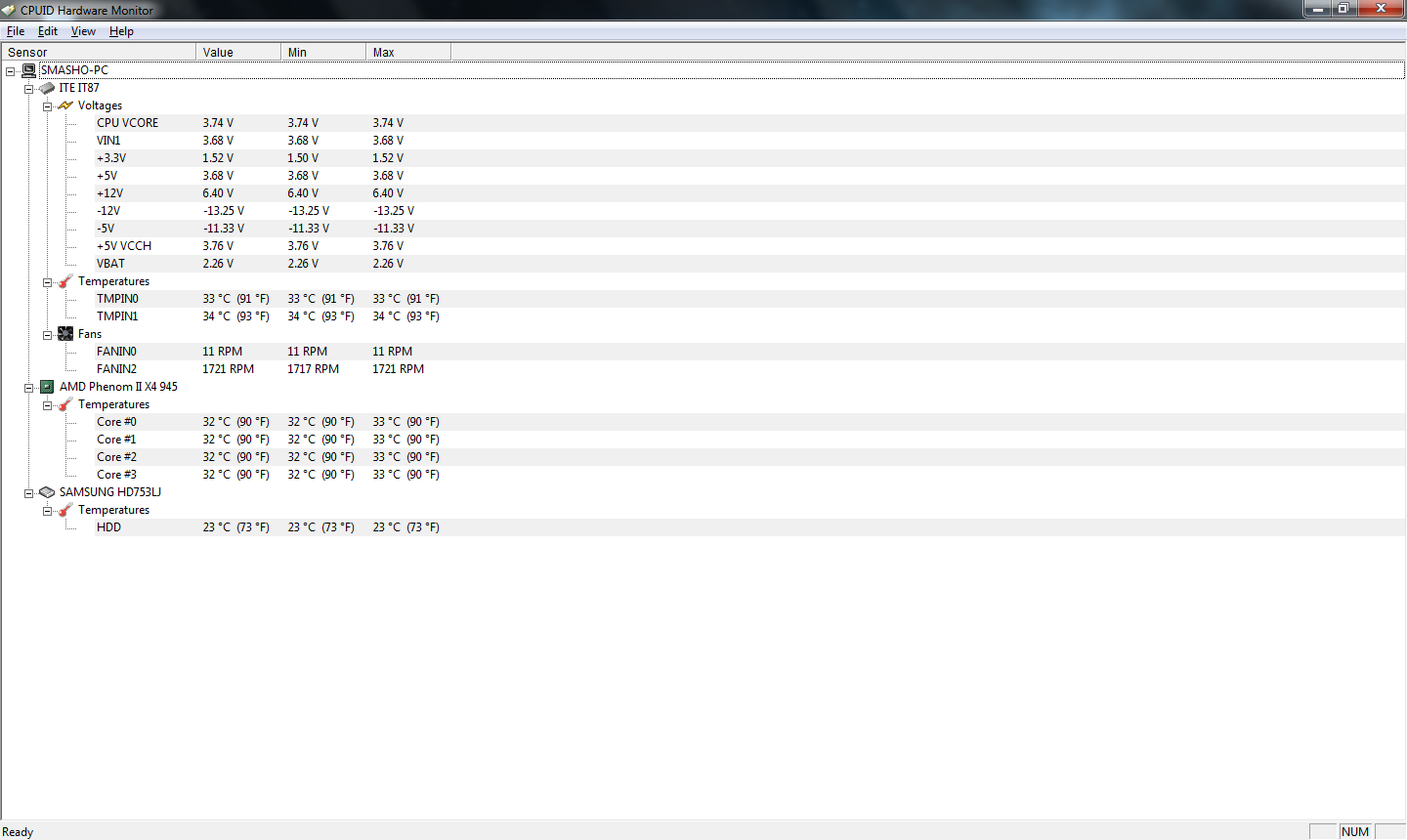Open the Help menu

[x=121, y=31]
